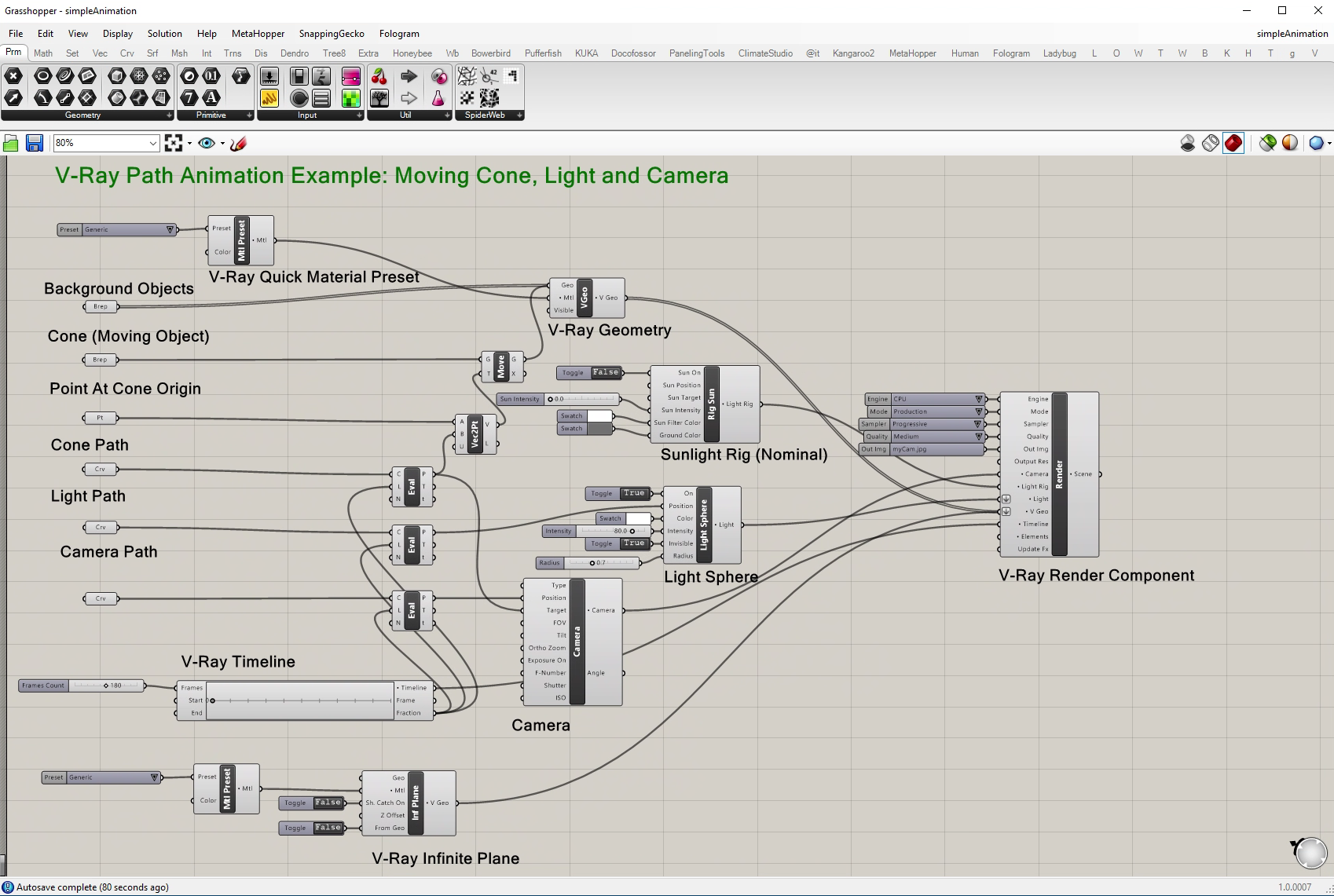Switch to the Kangaroo2 tab

pos(853,53)
